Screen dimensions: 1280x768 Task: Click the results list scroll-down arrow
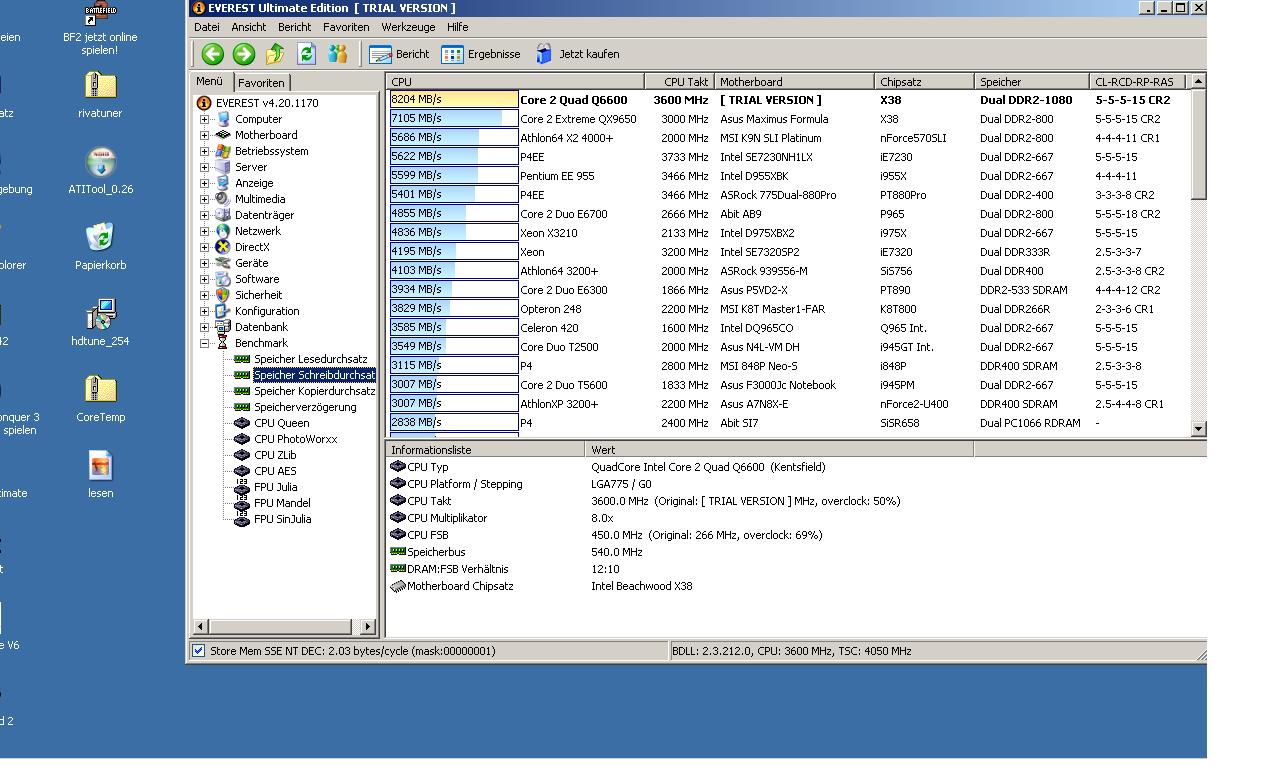[x=1198, y=428]
